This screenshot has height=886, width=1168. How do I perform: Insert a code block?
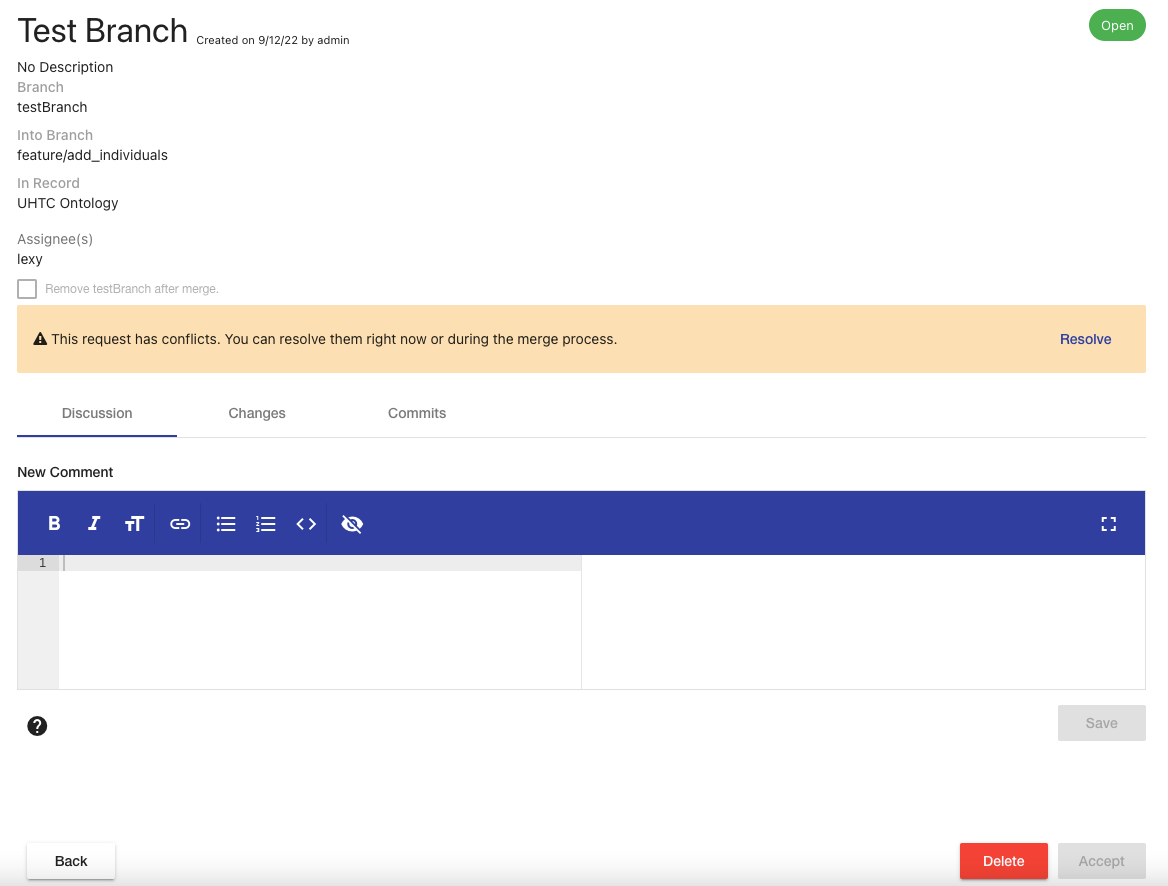306,524
